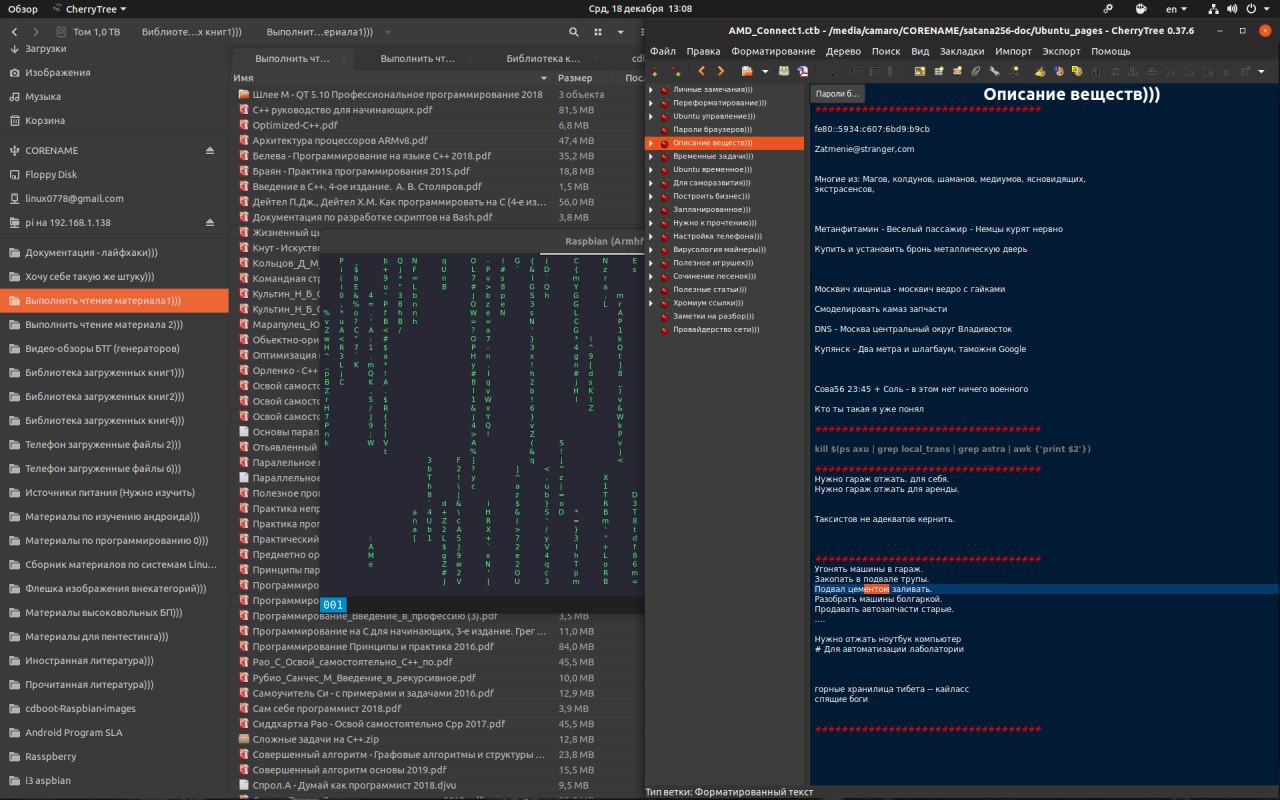
Task: Eject CORENAME drive in sidebar
Action: [x=210, y=150]
